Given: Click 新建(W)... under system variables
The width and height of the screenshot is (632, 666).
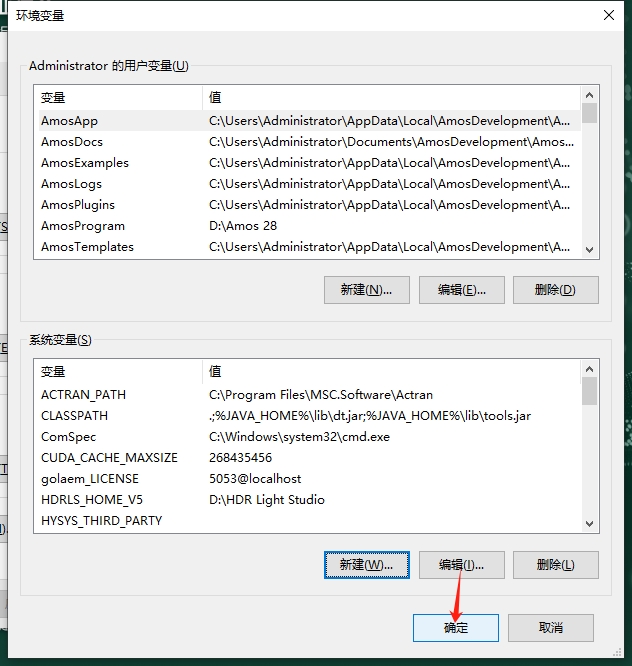Looking at the screenshot, I should pyautogui.click(x=367, y=565).
